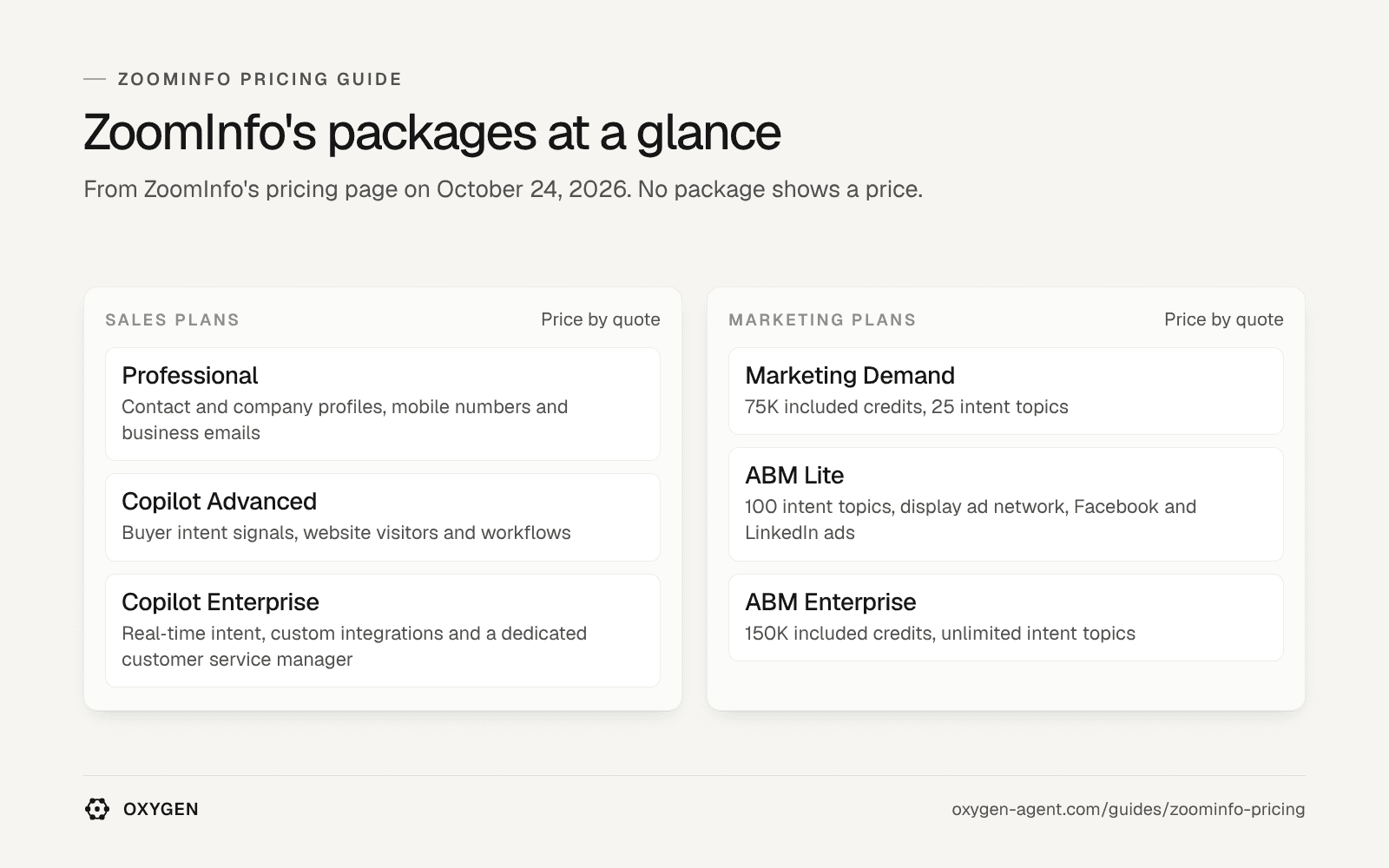Screen dimensions: 1389x868
Task: Choose the Marketing Demand plan card
Action: pos(1006,391)
